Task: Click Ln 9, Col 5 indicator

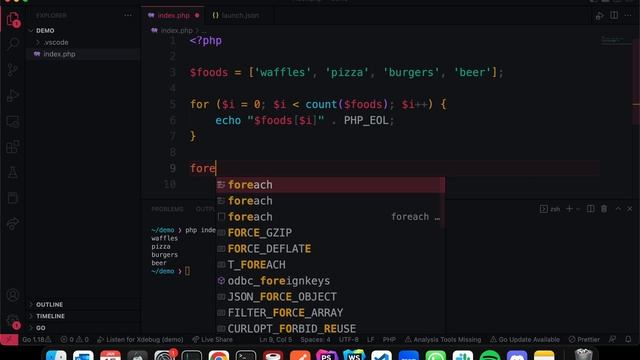Action: [x=276, y=340]
